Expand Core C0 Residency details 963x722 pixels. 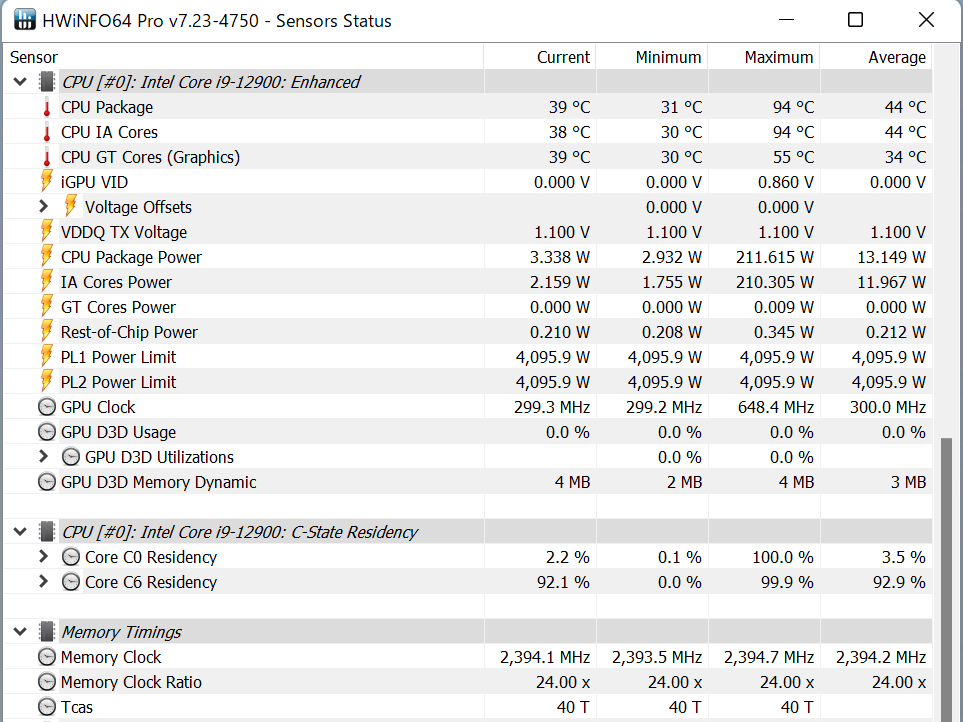tap(43, 557)
